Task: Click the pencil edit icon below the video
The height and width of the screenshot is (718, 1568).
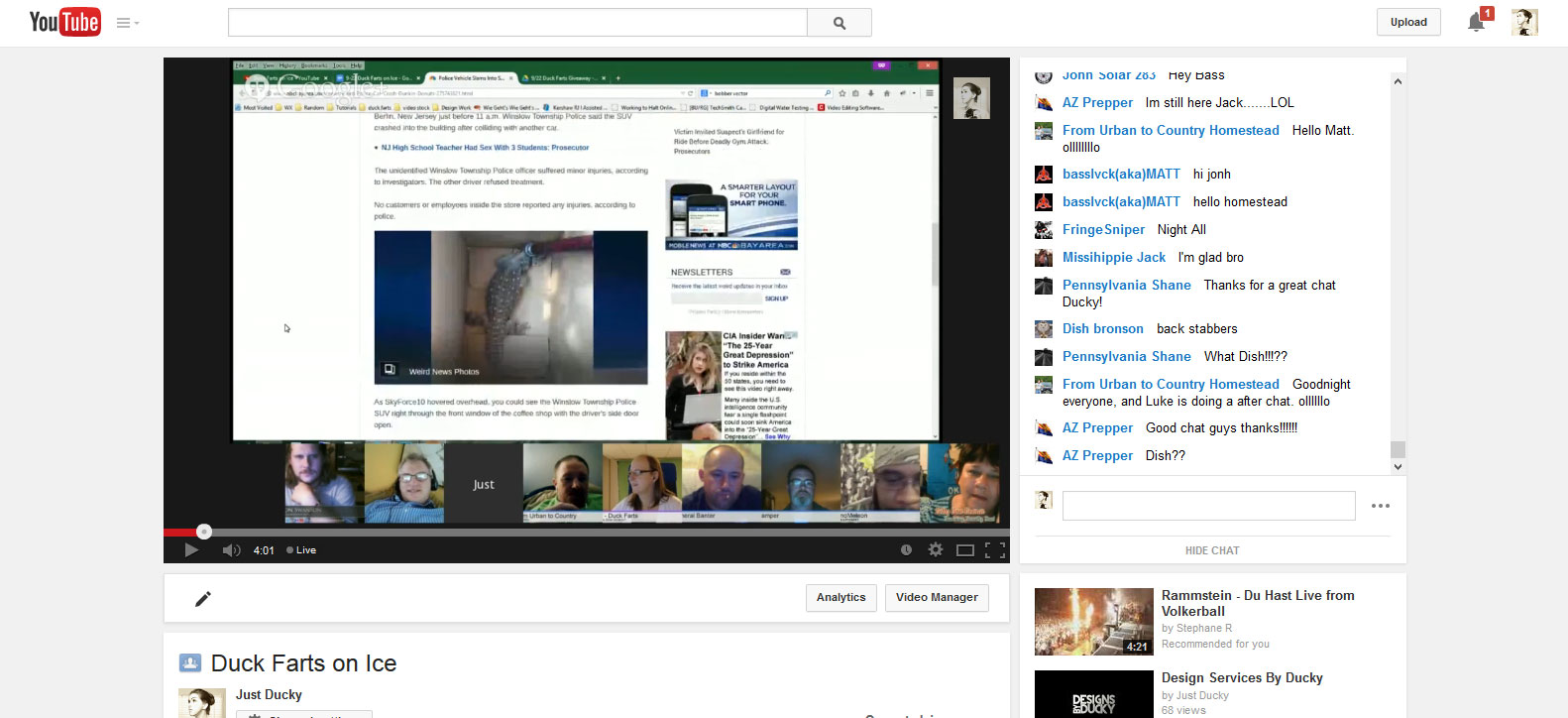Action: click(203, 598)
